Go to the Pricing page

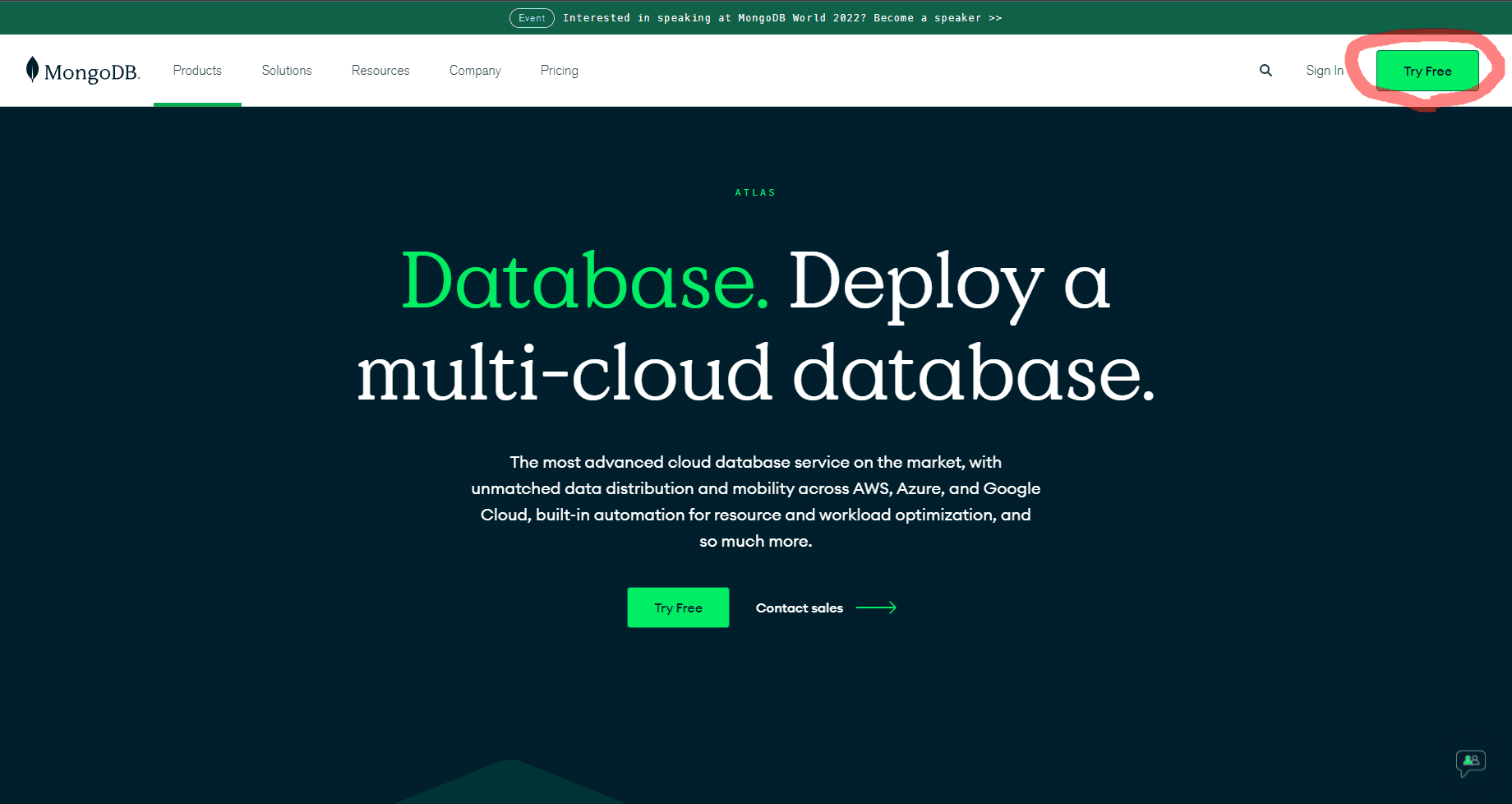pyautogui.click(x=560, y=71)
